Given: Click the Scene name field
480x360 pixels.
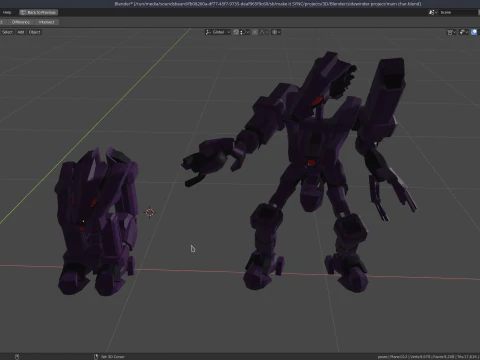Looking at the screenshot, I should (x=458, y=12).
